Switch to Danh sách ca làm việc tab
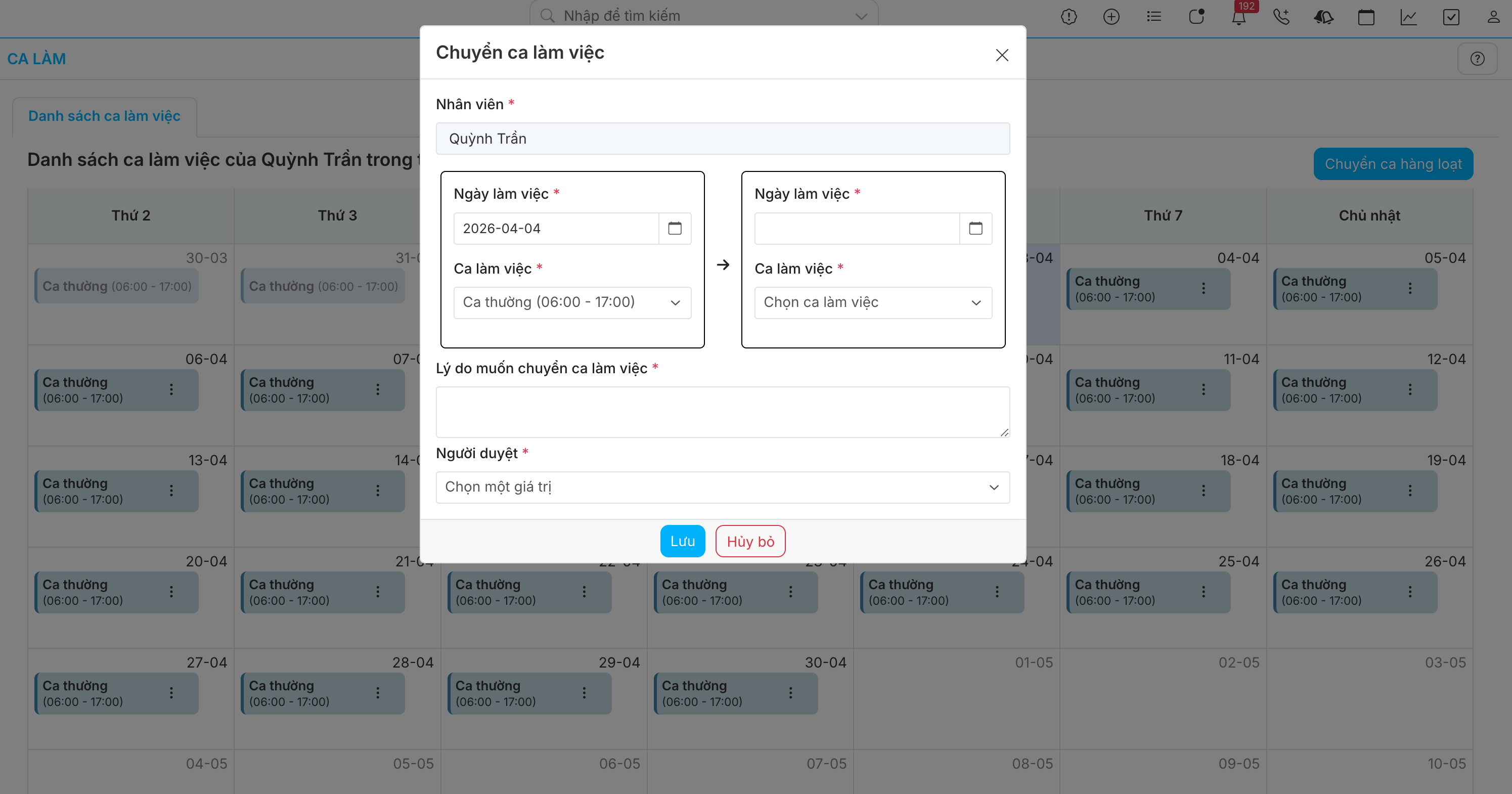The image size is (1512, 794). [105, 116]
